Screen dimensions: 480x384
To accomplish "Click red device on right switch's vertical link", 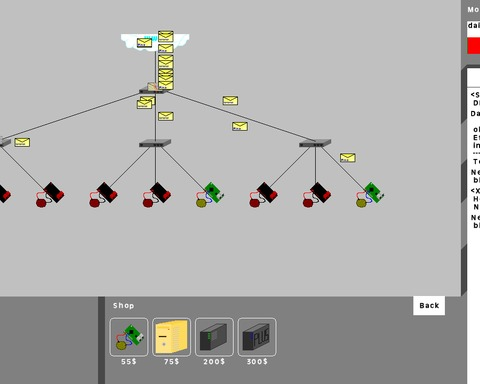I will [x=316, y=195].
